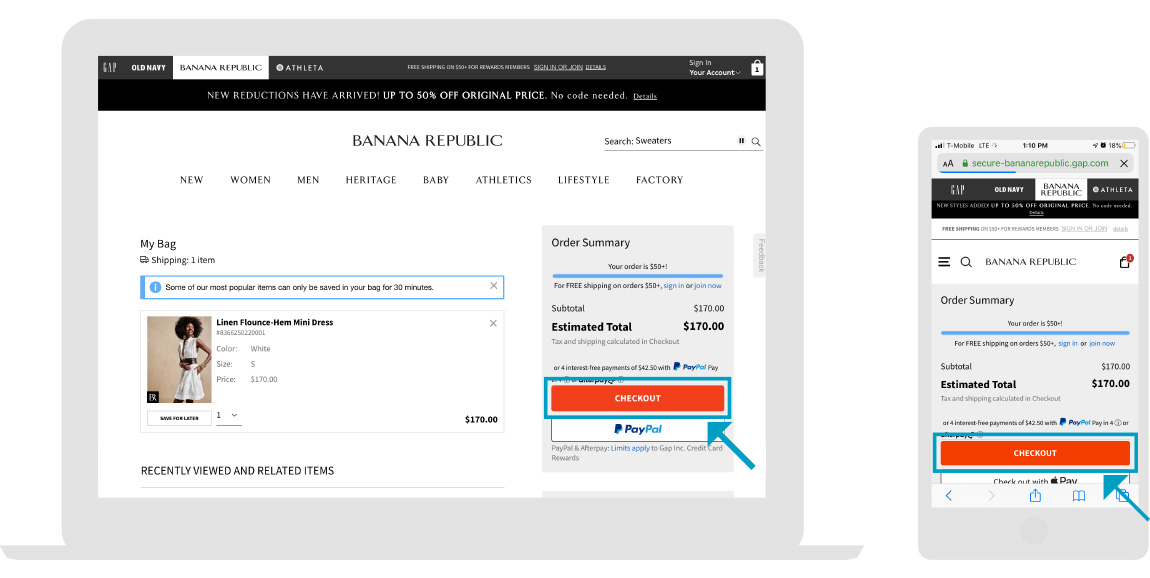Screen dimensions: 1150x578
Task: Open the LIFESTYLE menu
Action: [584, 180]
